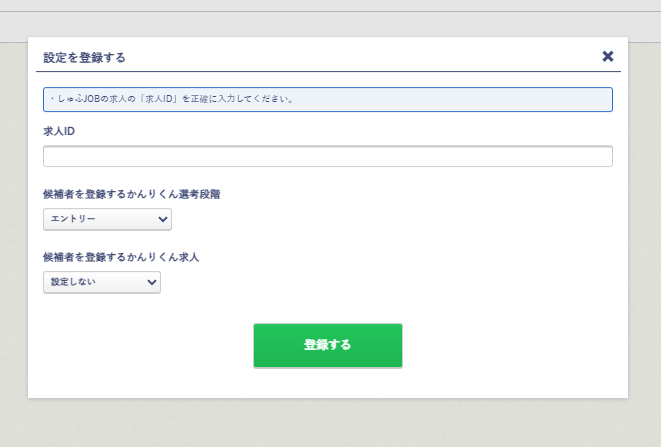Click the blue しゅふJOB 求人ID notice banner
661x447 pixels.
[x=327, y=99]
